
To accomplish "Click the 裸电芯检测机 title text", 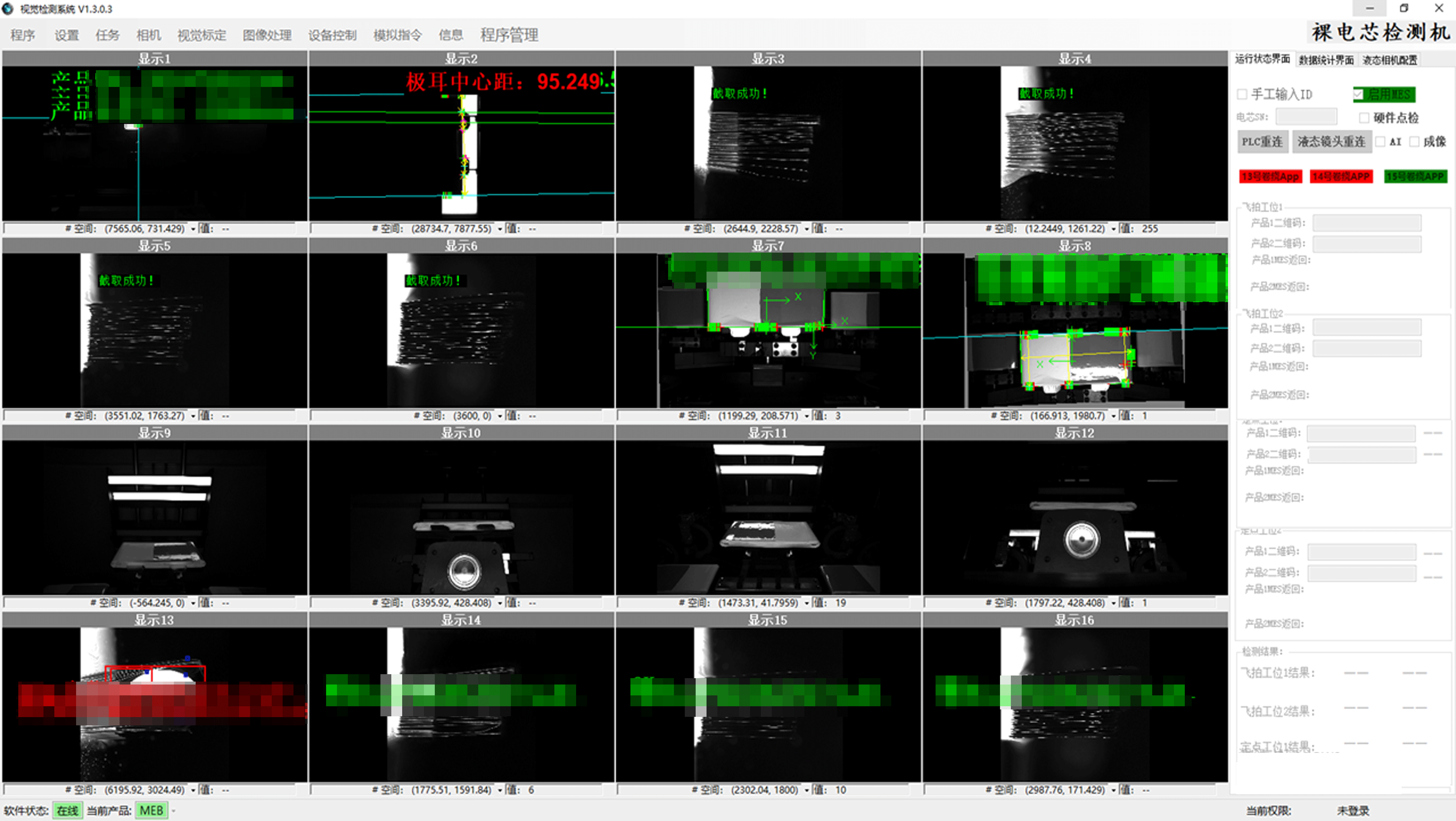I will pos(1381,32).
